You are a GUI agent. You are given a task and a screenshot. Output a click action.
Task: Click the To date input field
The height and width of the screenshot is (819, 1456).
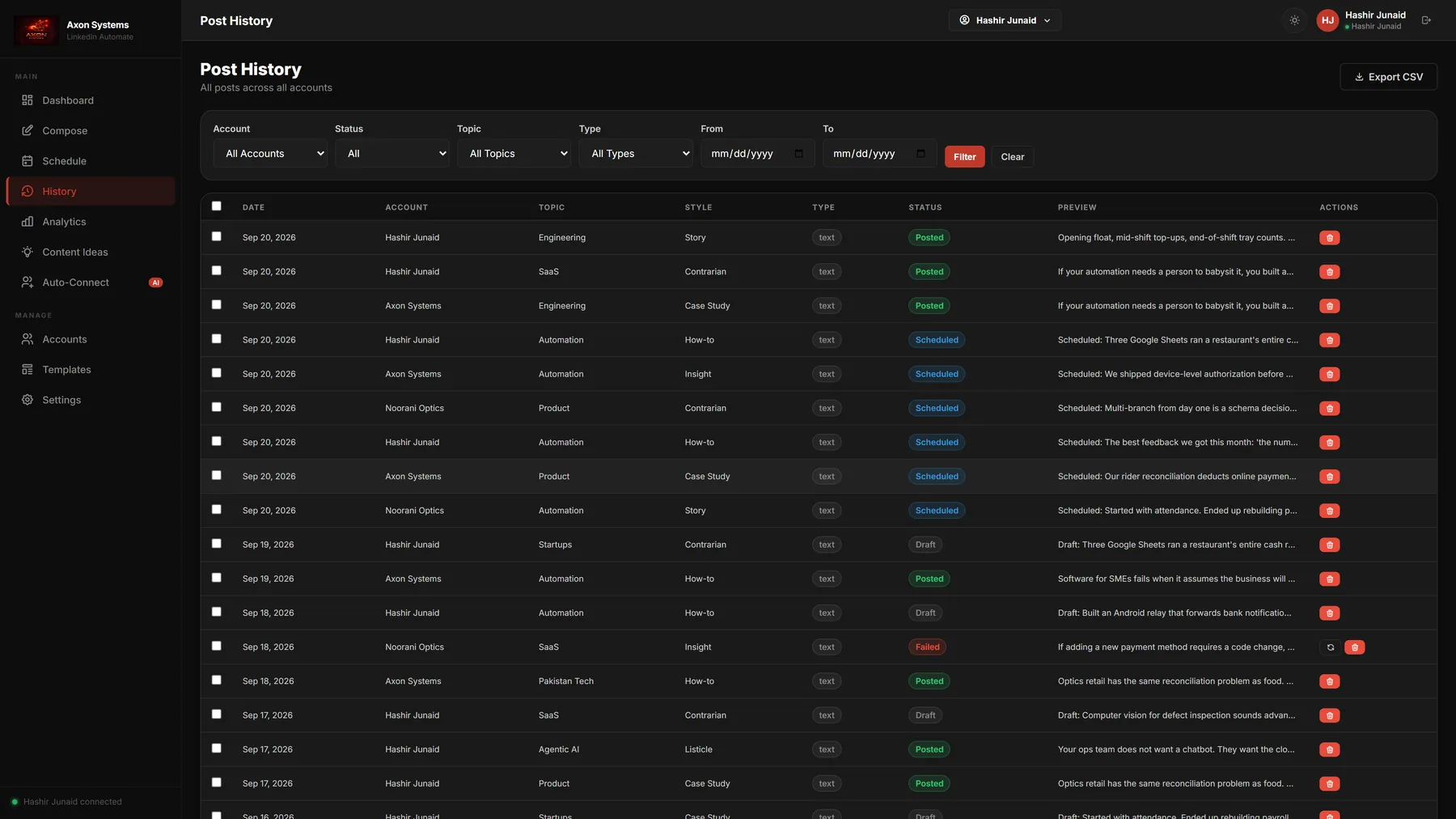coord(879,154)
